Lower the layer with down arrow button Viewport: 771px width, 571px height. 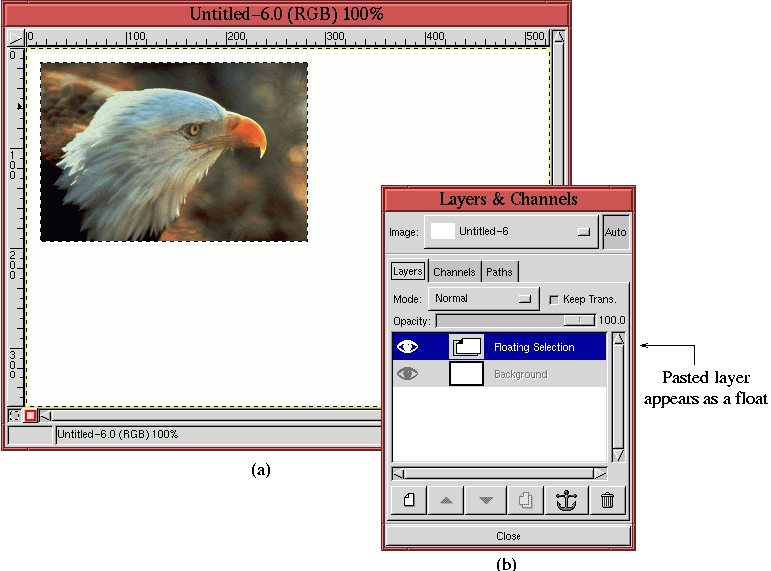(x=487, y=500)
